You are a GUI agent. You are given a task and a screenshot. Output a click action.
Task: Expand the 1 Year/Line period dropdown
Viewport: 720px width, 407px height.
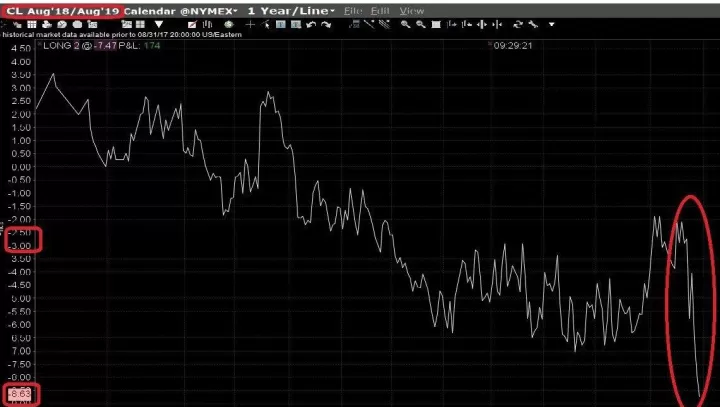coord(291,11)
